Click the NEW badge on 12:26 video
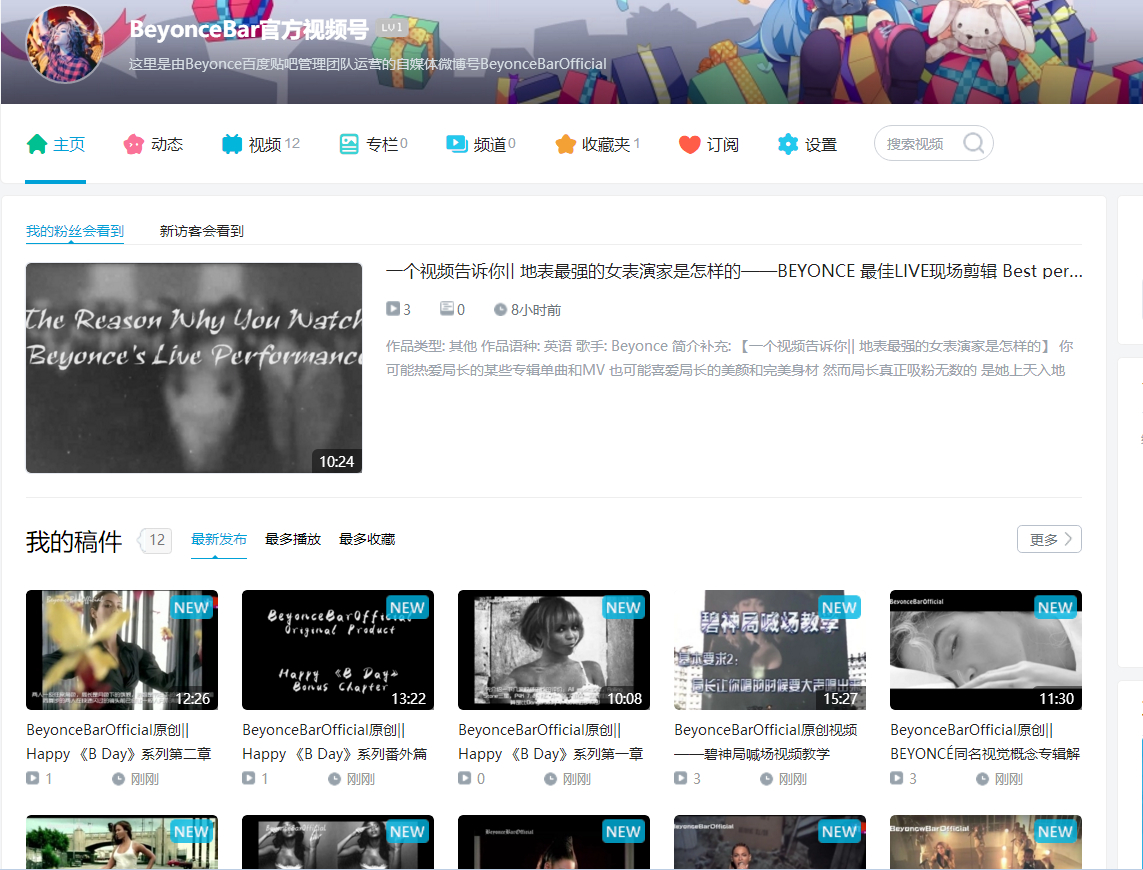This screenshot has height=870, width=1143. 192,607
